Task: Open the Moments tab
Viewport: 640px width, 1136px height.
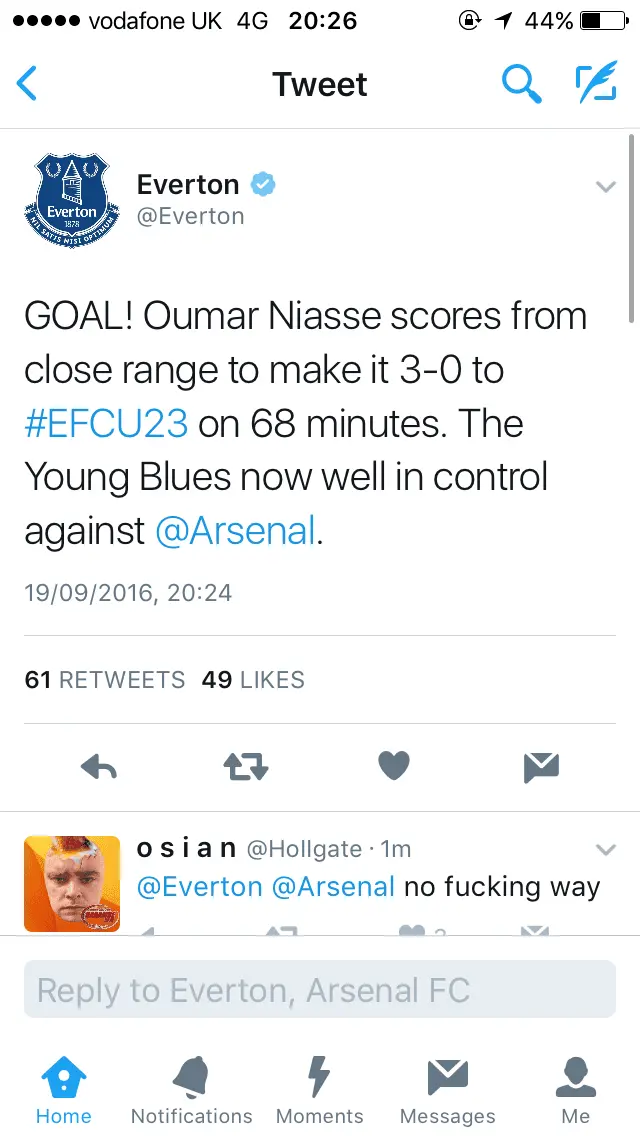Action: tap(319, 1090)
